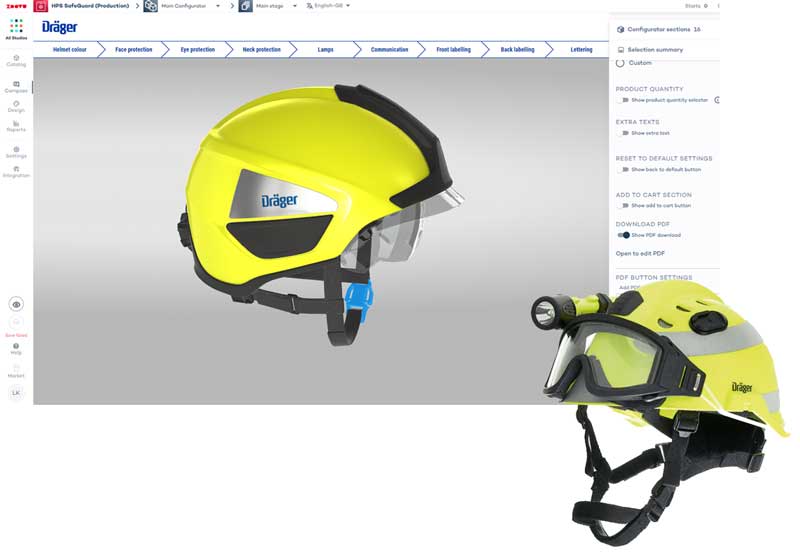Toggle Show extra text switch
Screen dimensions: 800x552
tap(622, 133)
